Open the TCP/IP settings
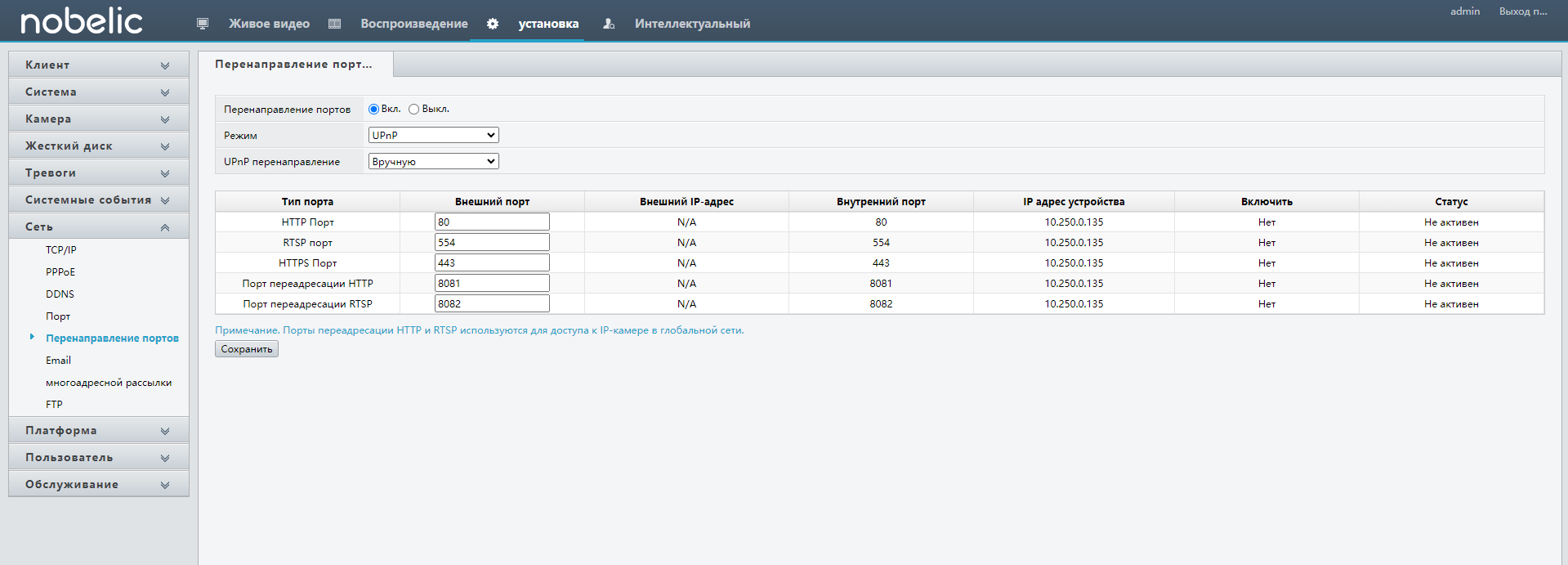1568x565 pixels. pyautogui.click(x=61, y=250)
